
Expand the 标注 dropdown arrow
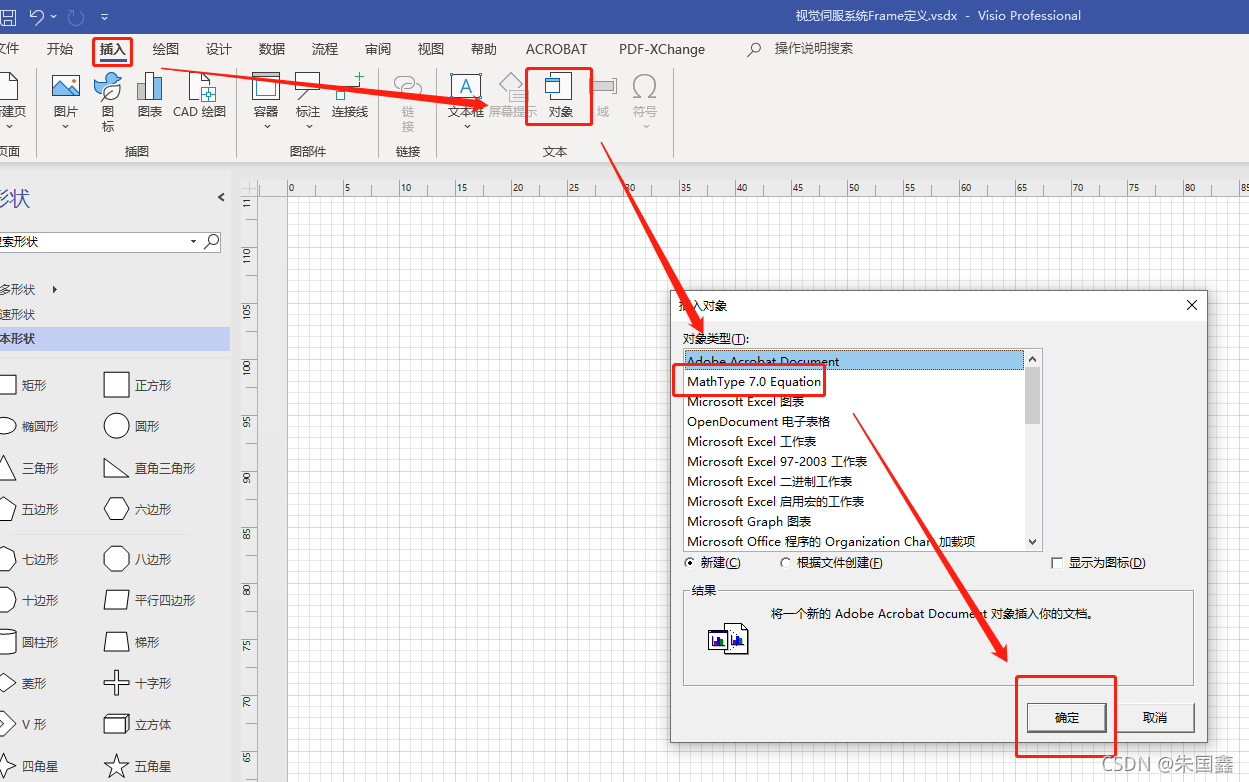(308, 126)
